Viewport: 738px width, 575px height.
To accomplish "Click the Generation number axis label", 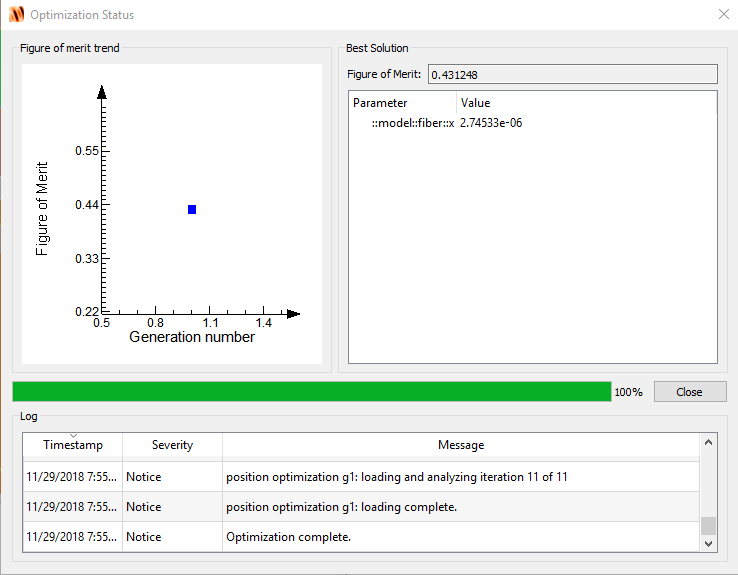I will 192,337.
